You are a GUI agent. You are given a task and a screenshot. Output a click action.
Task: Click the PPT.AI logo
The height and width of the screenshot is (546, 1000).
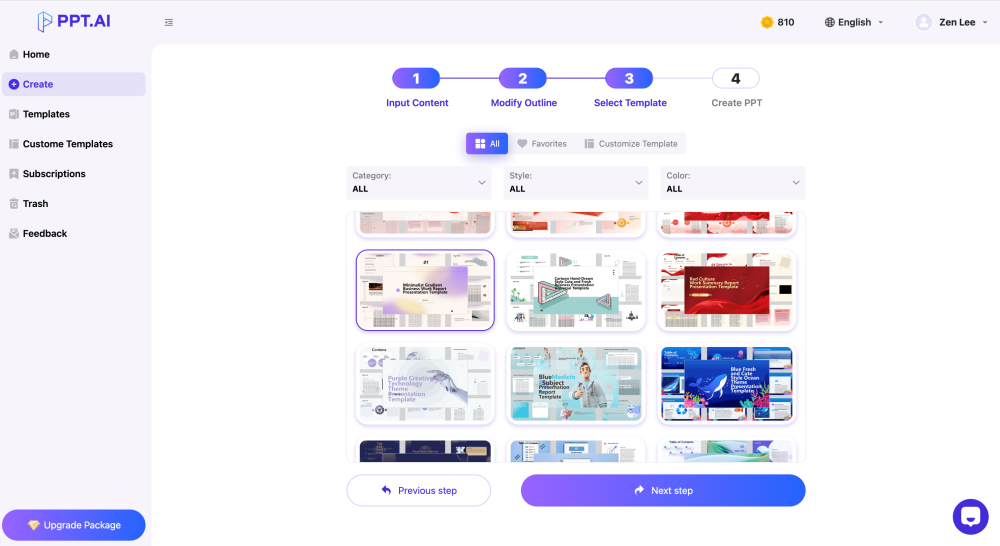(x=74, y=21)
